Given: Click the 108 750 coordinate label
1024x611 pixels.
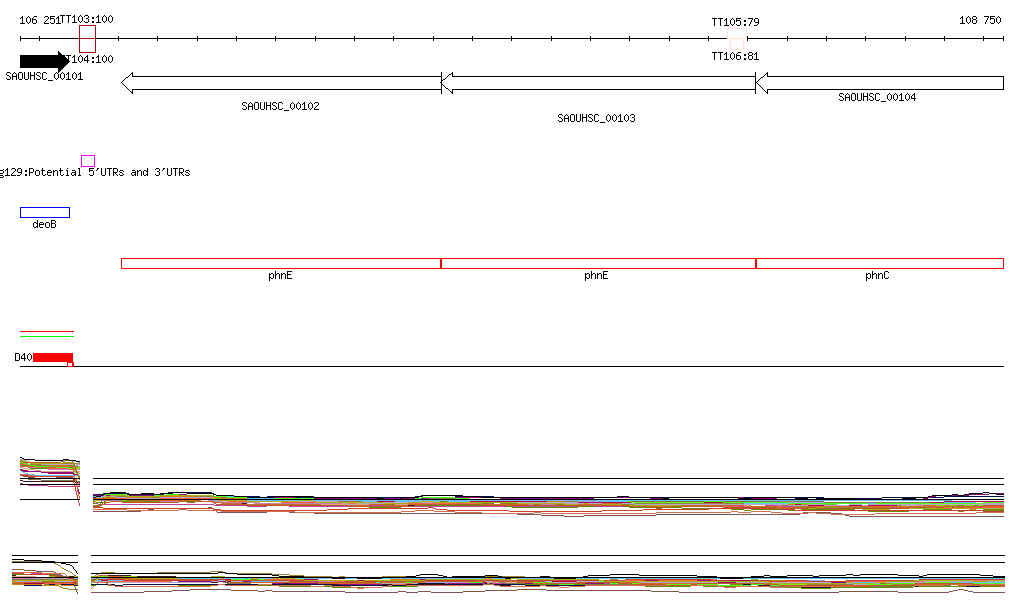Looking at the screenshot, I should (x=980, y=20).
